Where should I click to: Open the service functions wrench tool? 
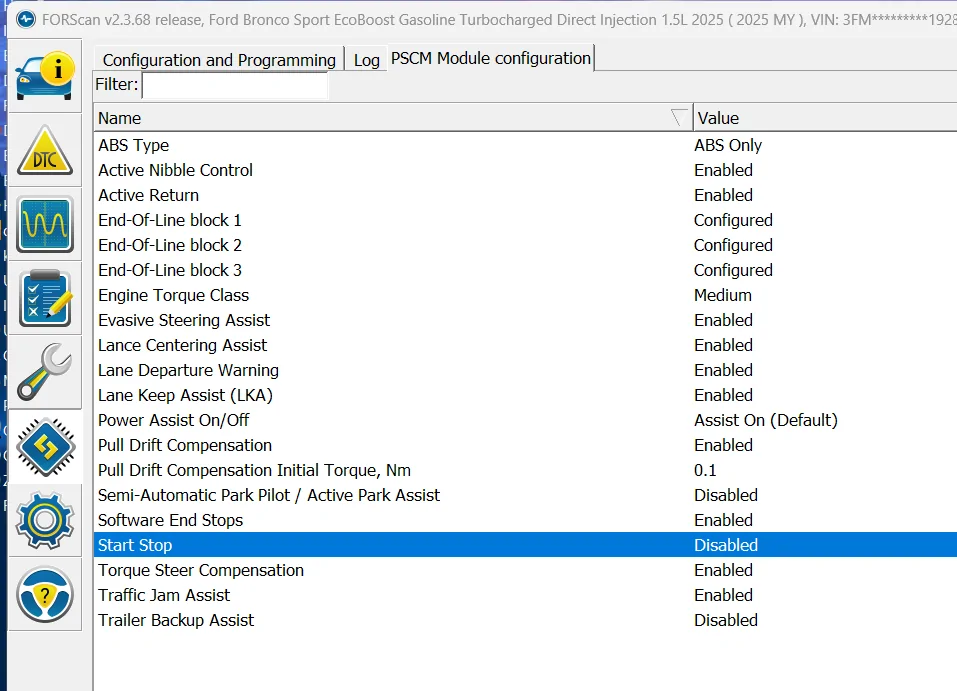pyautogui.click(x=46, y=371)
